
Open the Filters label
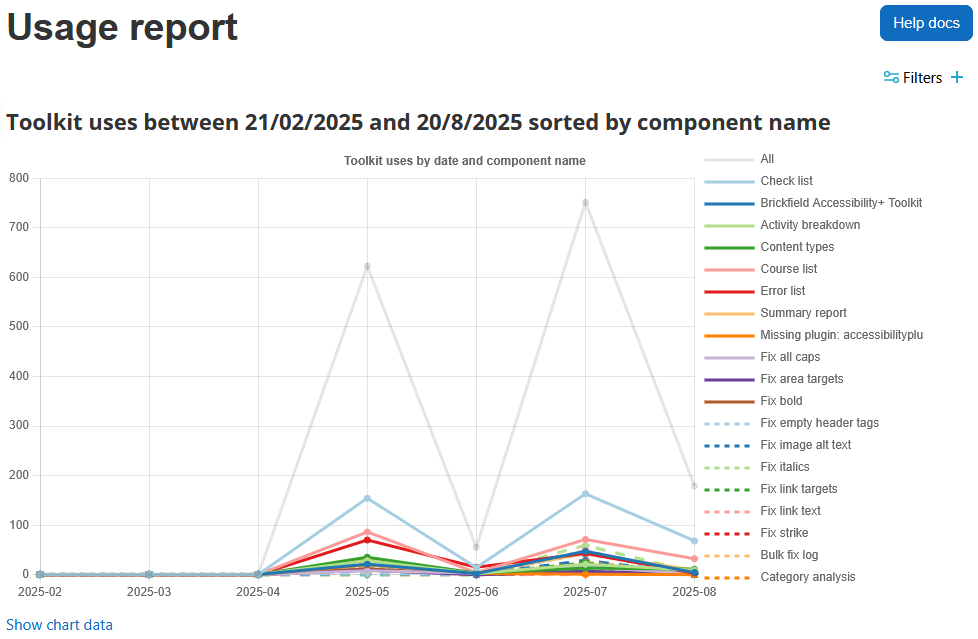(x=922, y=77)
